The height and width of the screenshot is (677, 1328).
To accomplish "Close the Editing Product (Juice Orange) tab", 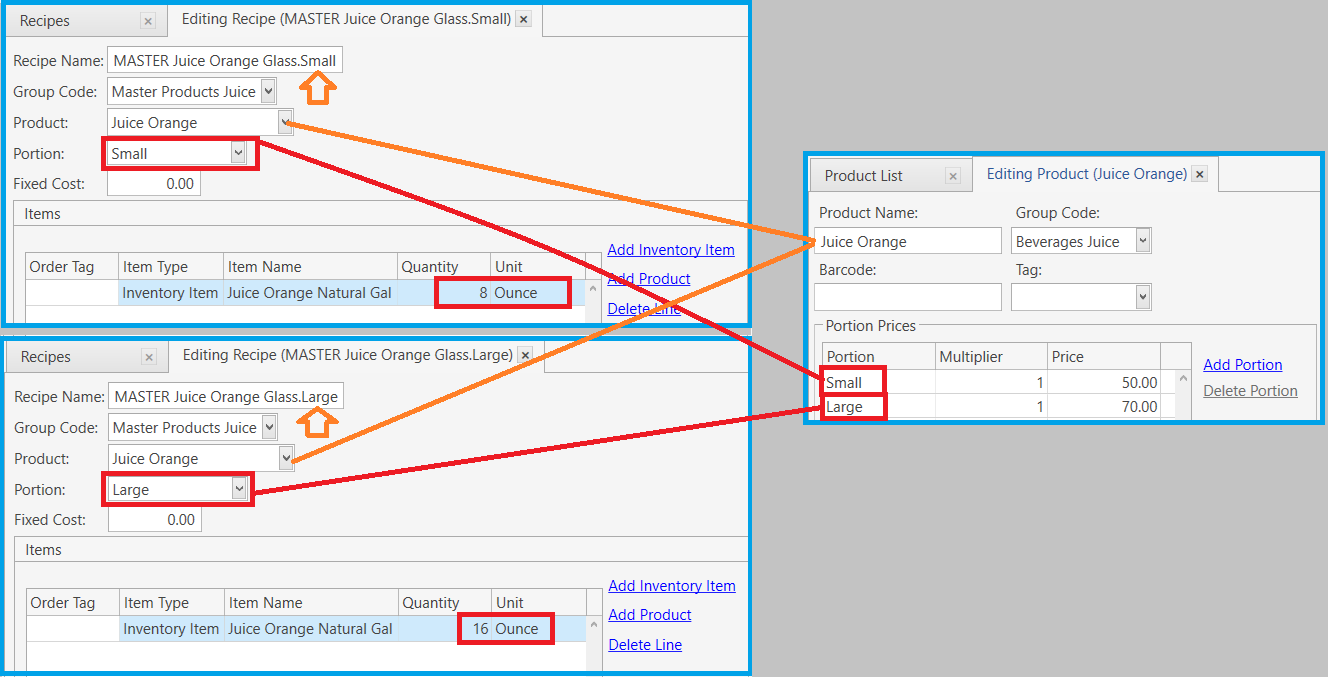I will 1200,174.
